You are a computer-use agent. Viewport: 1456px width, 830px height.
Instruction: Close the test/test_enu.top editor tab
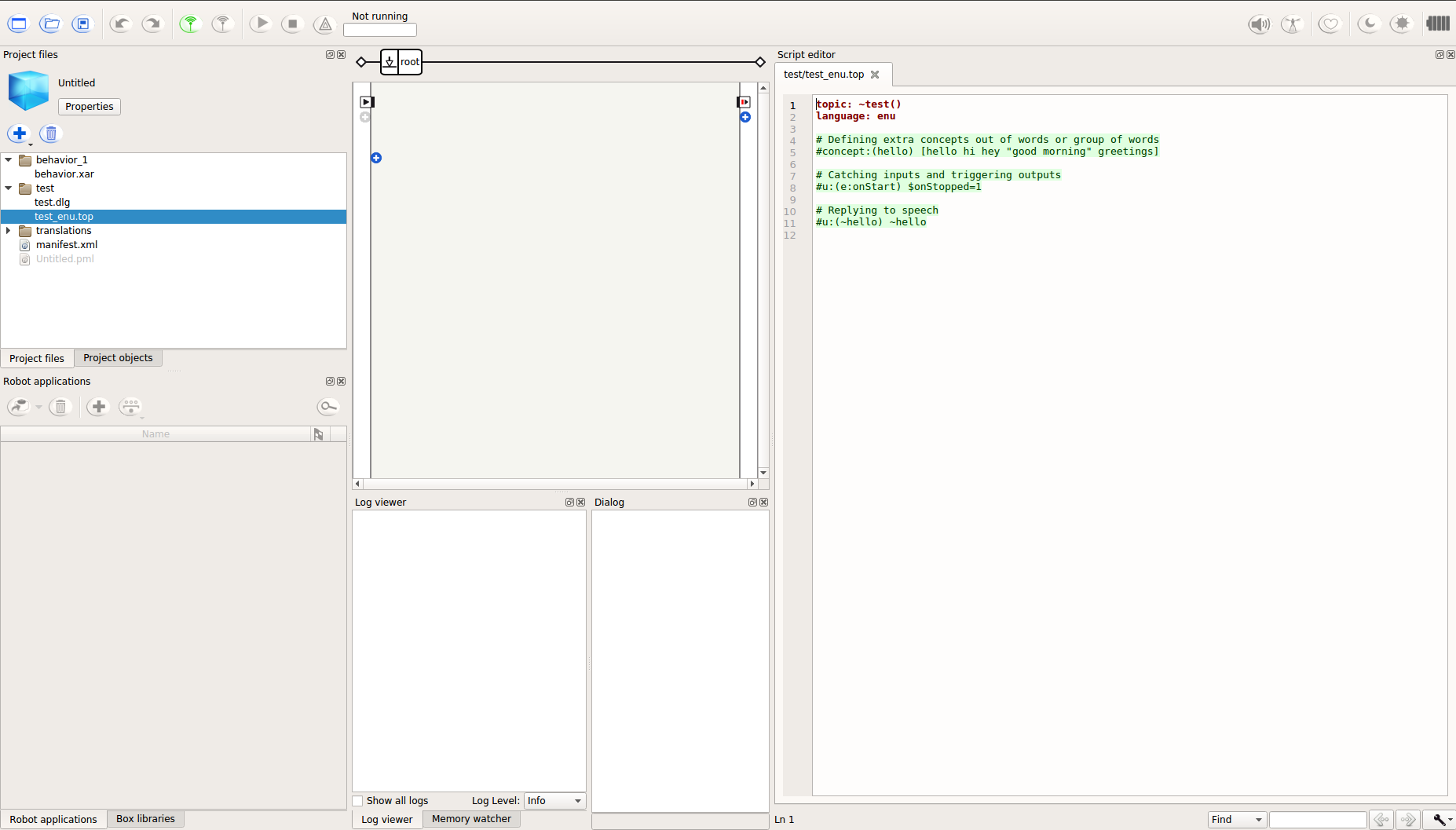click(x=875, y=75)
